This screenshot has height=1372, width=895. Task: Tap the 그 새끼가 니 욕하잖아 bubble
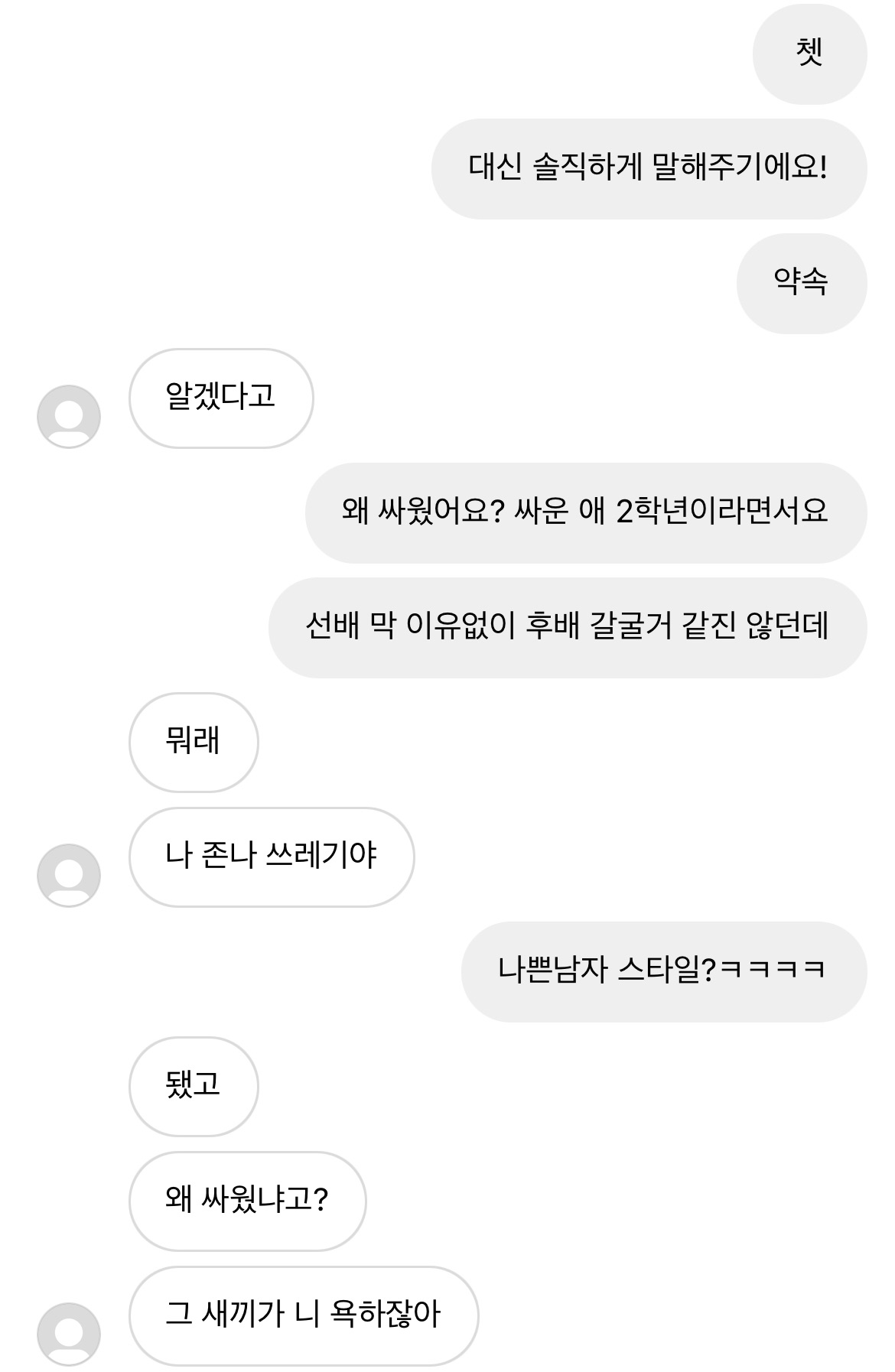[x=303, y=1315]
